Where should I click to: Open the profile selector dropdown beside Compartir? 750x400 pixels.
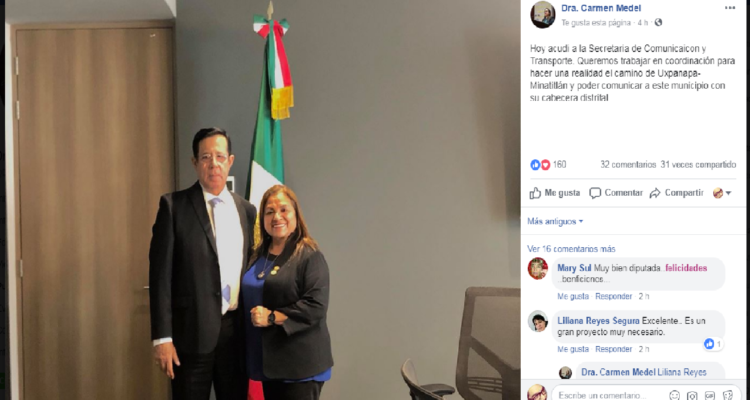pyautogui.click(x=722, y=193)
